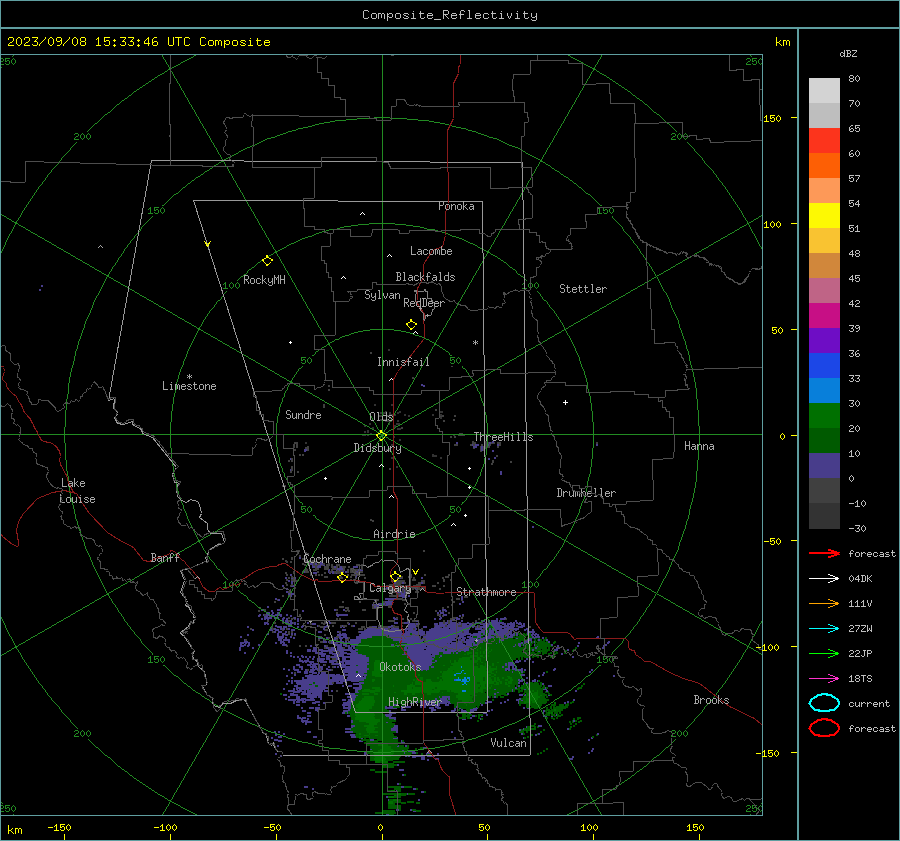The width and height of the screenshot is (900, 841).
Task: Click the yellow diamond marker near RockyMH
Action: (267, 261)
